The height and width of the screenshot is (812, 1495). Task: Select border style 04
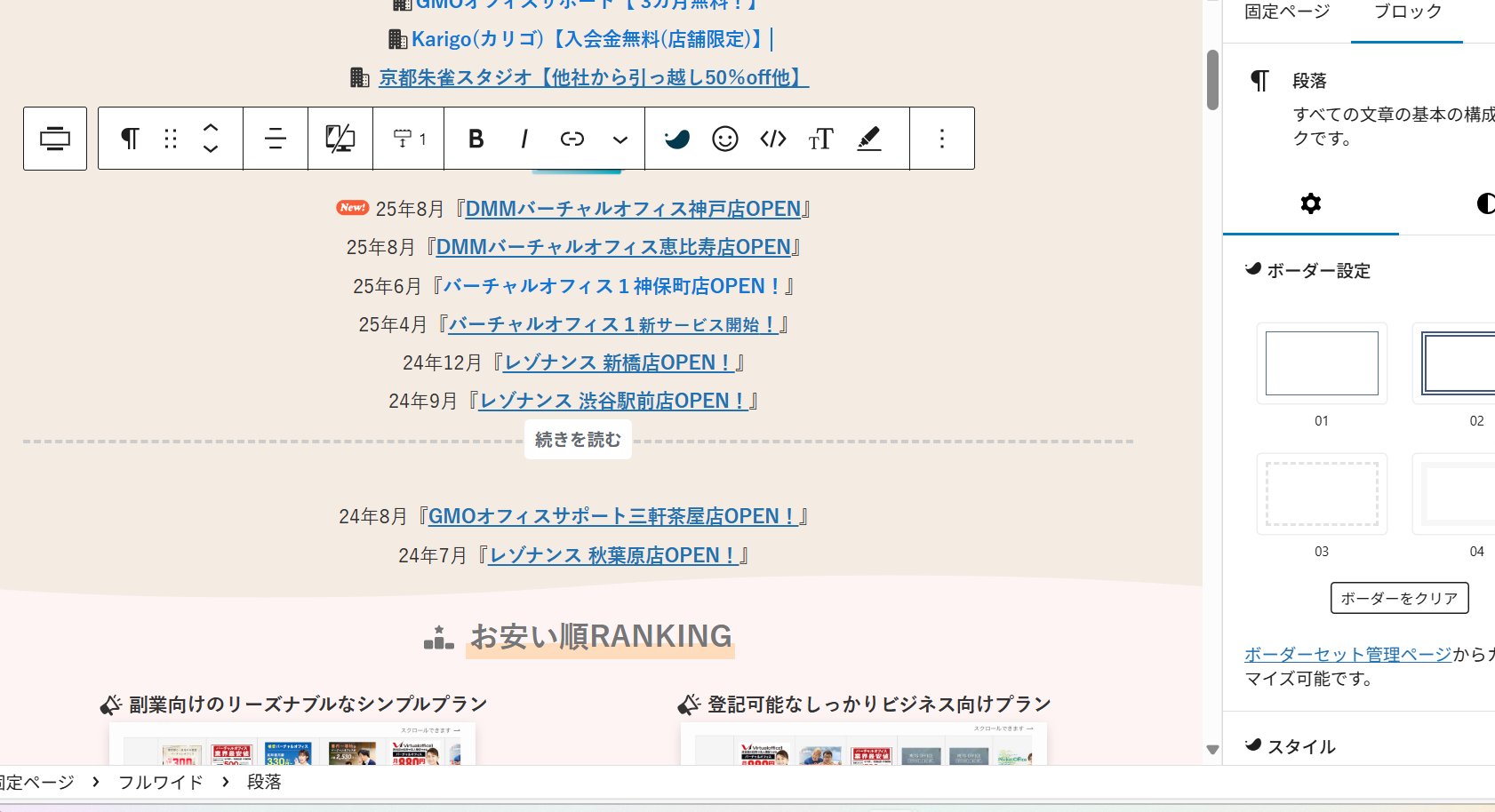(1454, 494)
